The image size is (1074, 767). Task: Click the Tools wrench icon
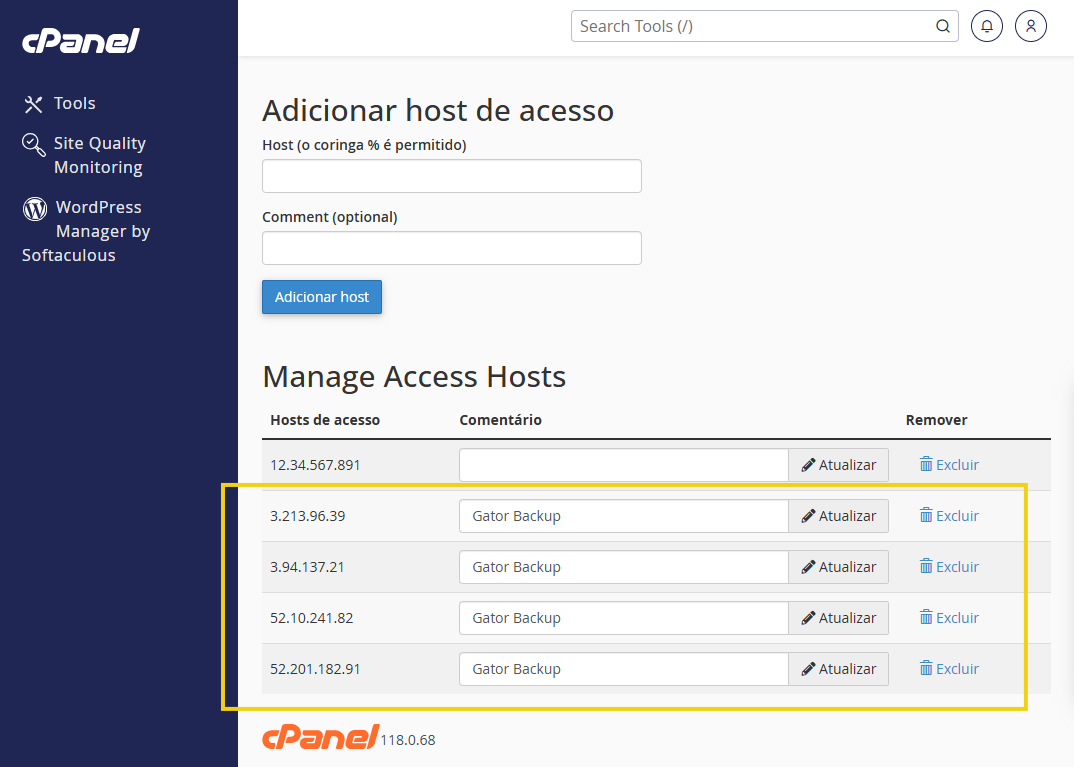(x=33, y=104)
